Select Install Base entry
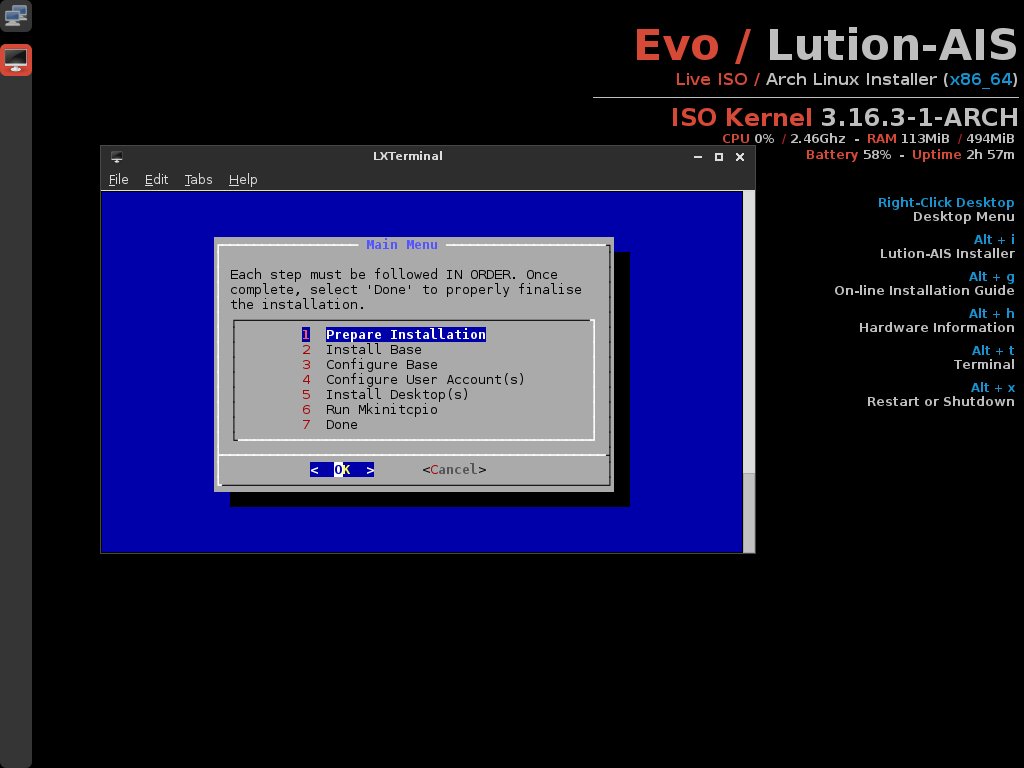The width and height of the screenshot is (1024, 768). point(362,349)
